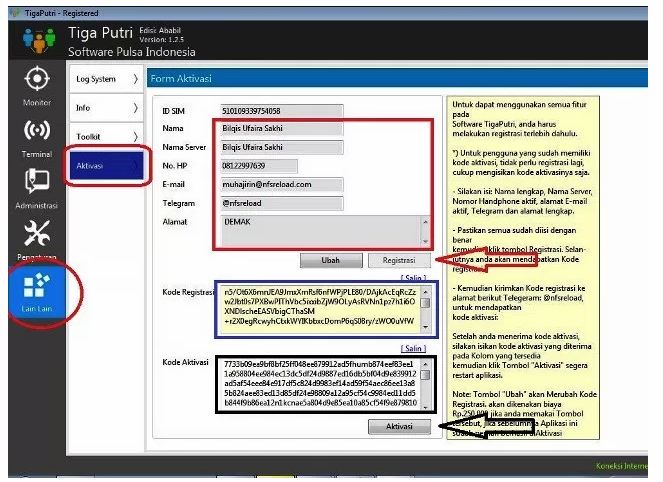Click inside the Alamat text area
The width and height of the screenshot is (663, 482).
(321, 231)
